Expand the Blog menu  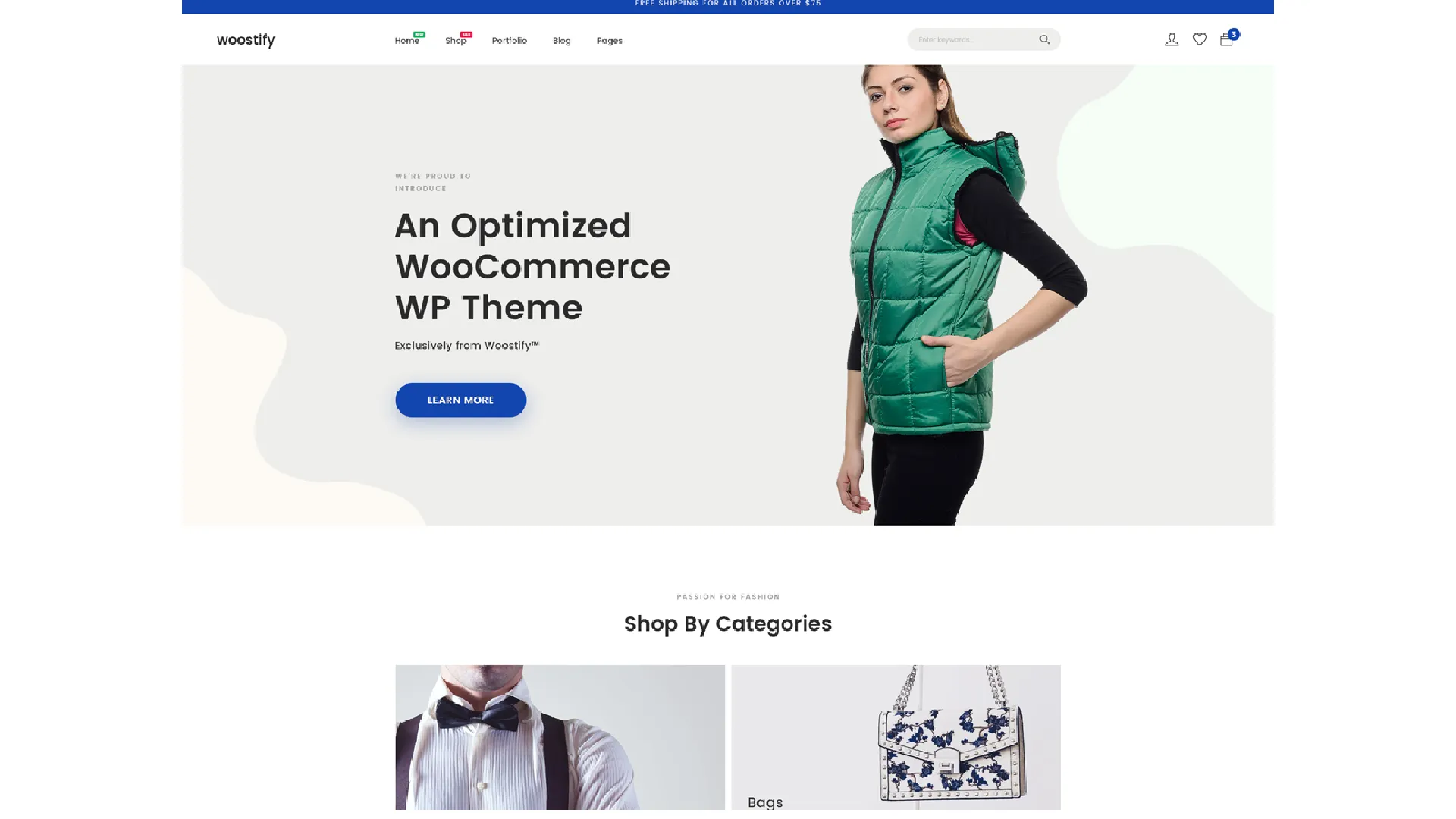(x=561, y=41)
